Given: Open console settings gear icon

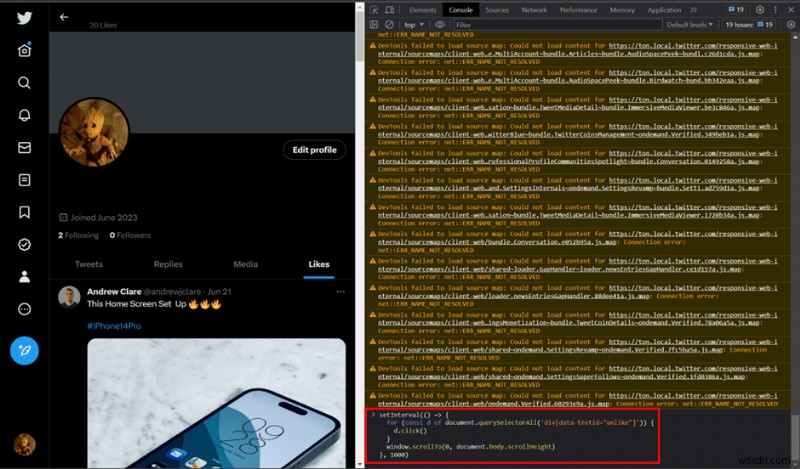Looking at the screenshot, I should 791,24.
